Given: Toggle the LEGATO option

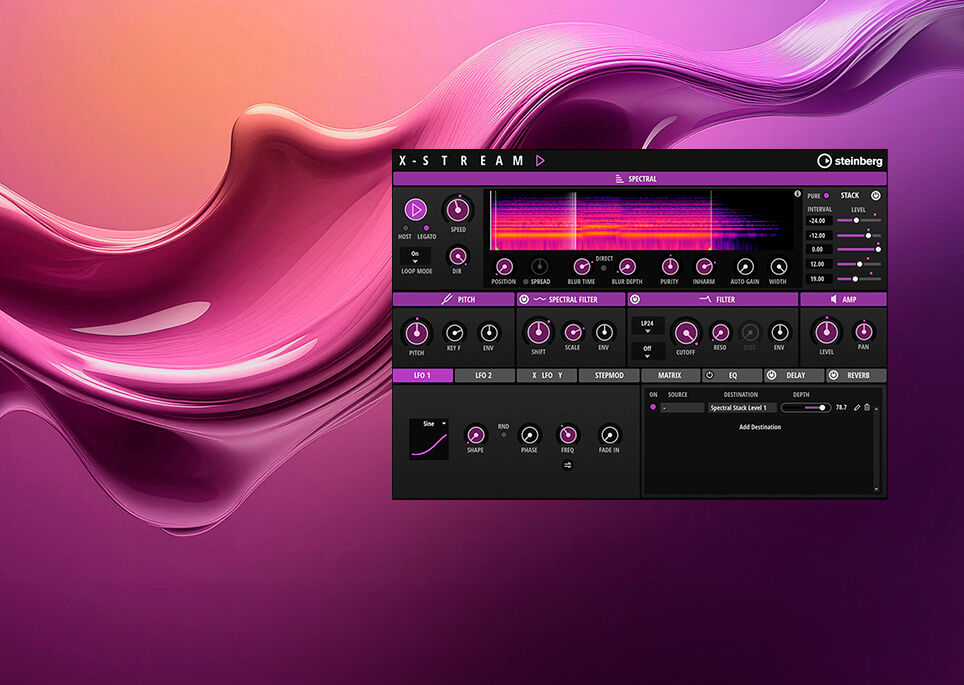Looking at the screenshot, I should [427, 228].
